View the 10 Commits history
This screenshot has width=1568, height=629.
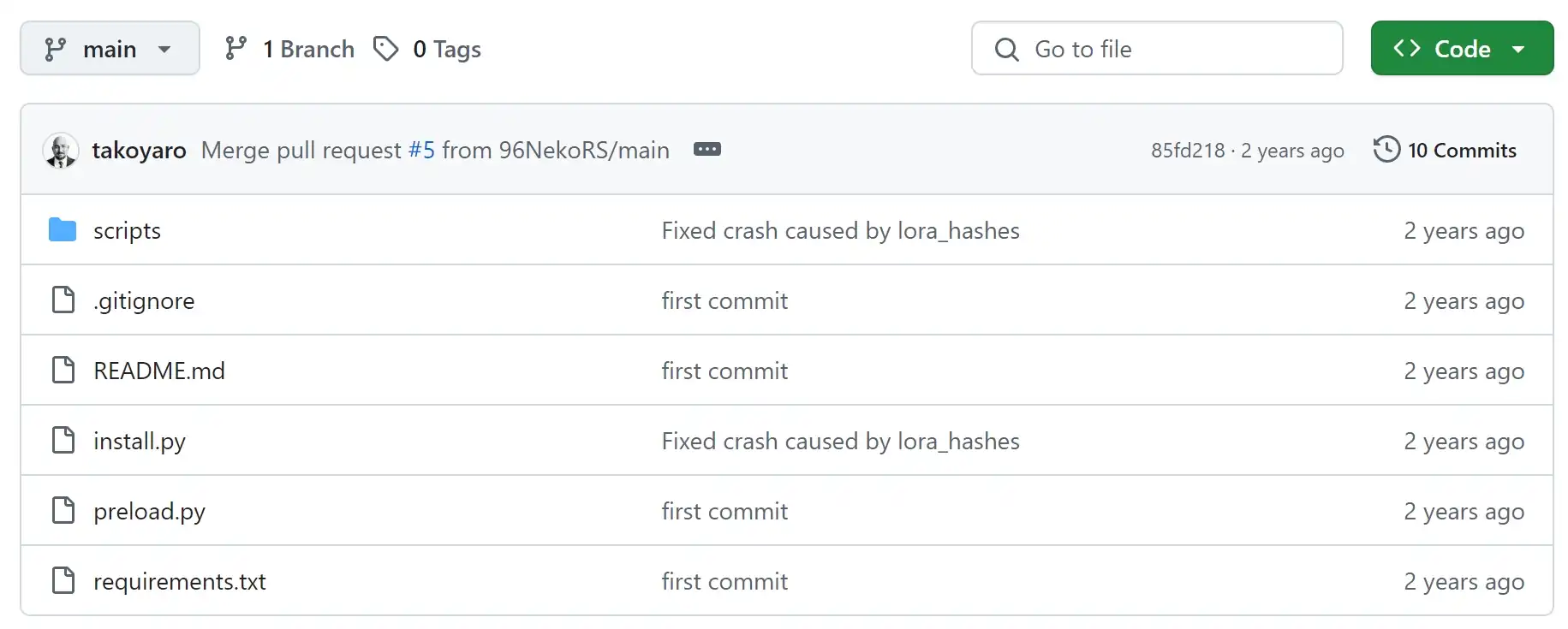(x=1462, y=151)
